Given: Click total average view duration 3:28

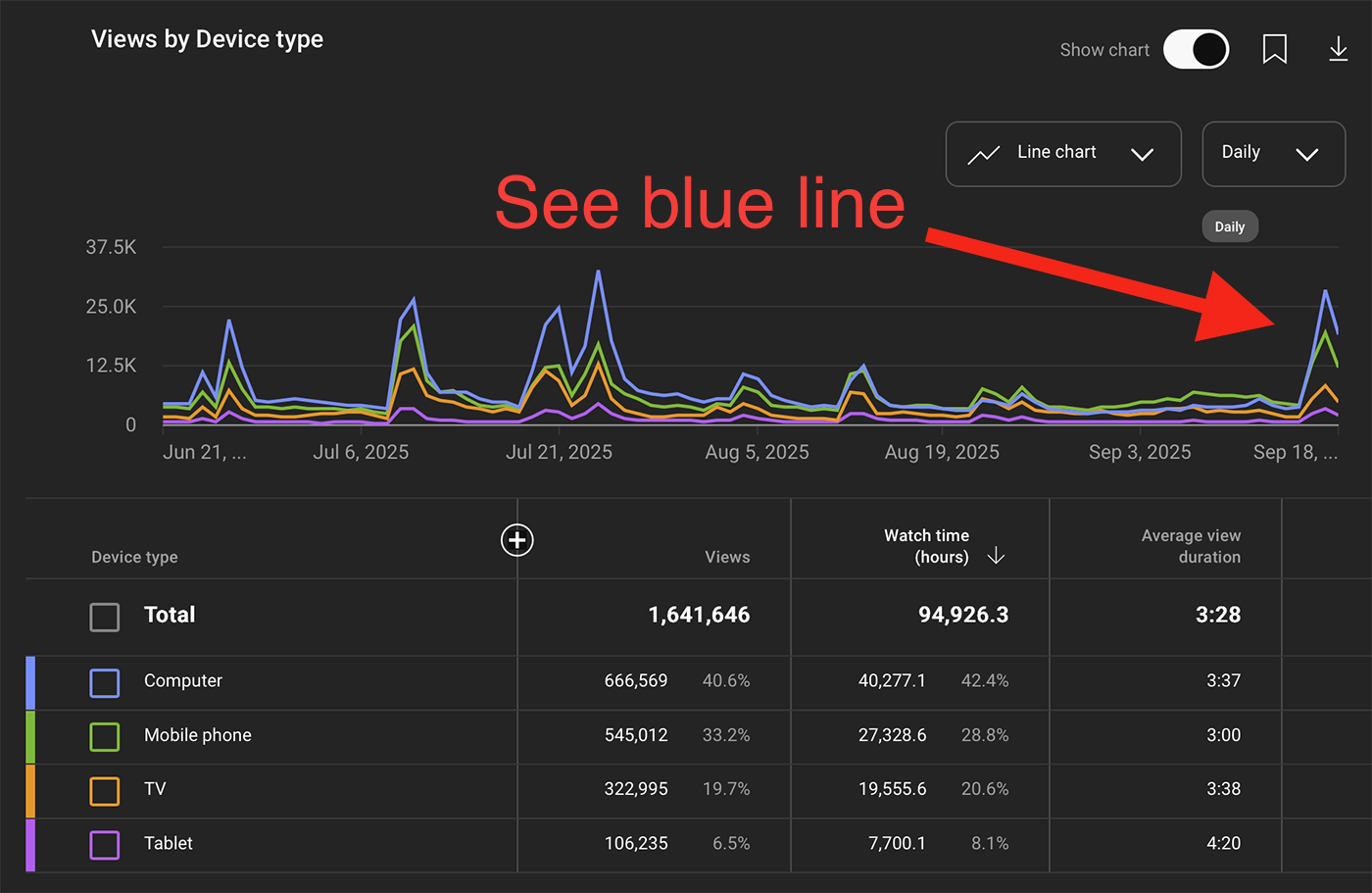Looking at the screenshot, I should tap(1218, 615).
